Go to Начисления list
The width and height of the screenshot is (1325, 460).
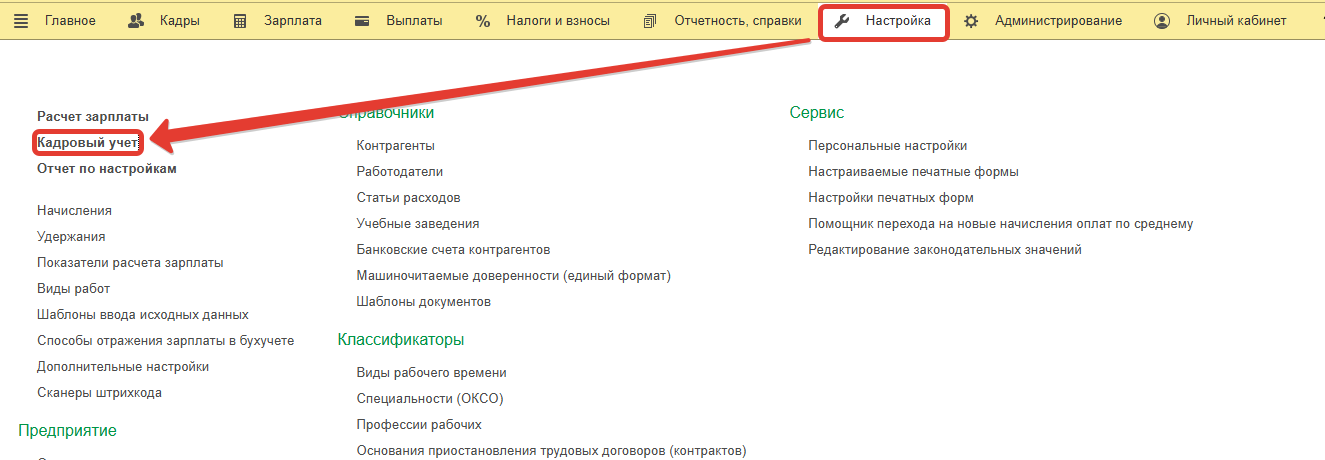[x=74, y=211]
